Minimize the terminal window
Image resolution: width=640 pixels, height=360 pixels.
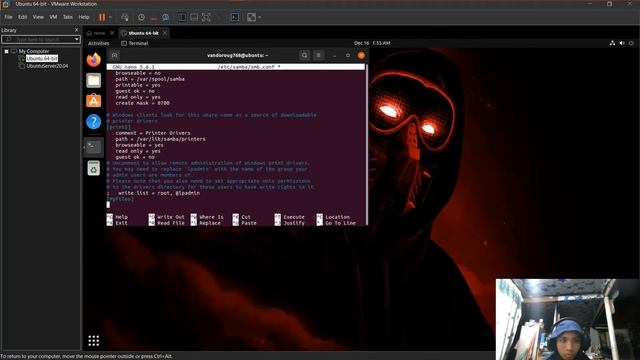334,56
